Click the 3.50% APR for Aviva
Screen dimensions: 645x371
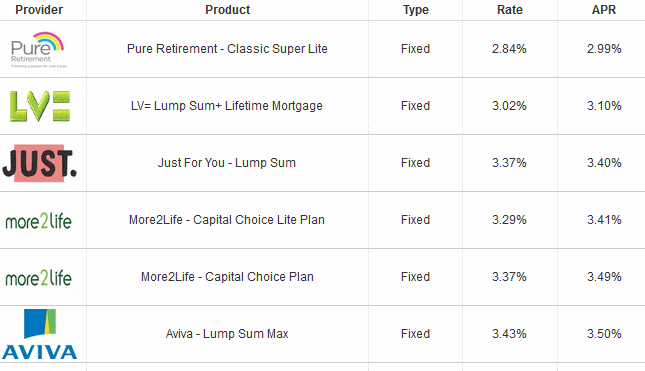pyautogui.click(x=604, y=334)
